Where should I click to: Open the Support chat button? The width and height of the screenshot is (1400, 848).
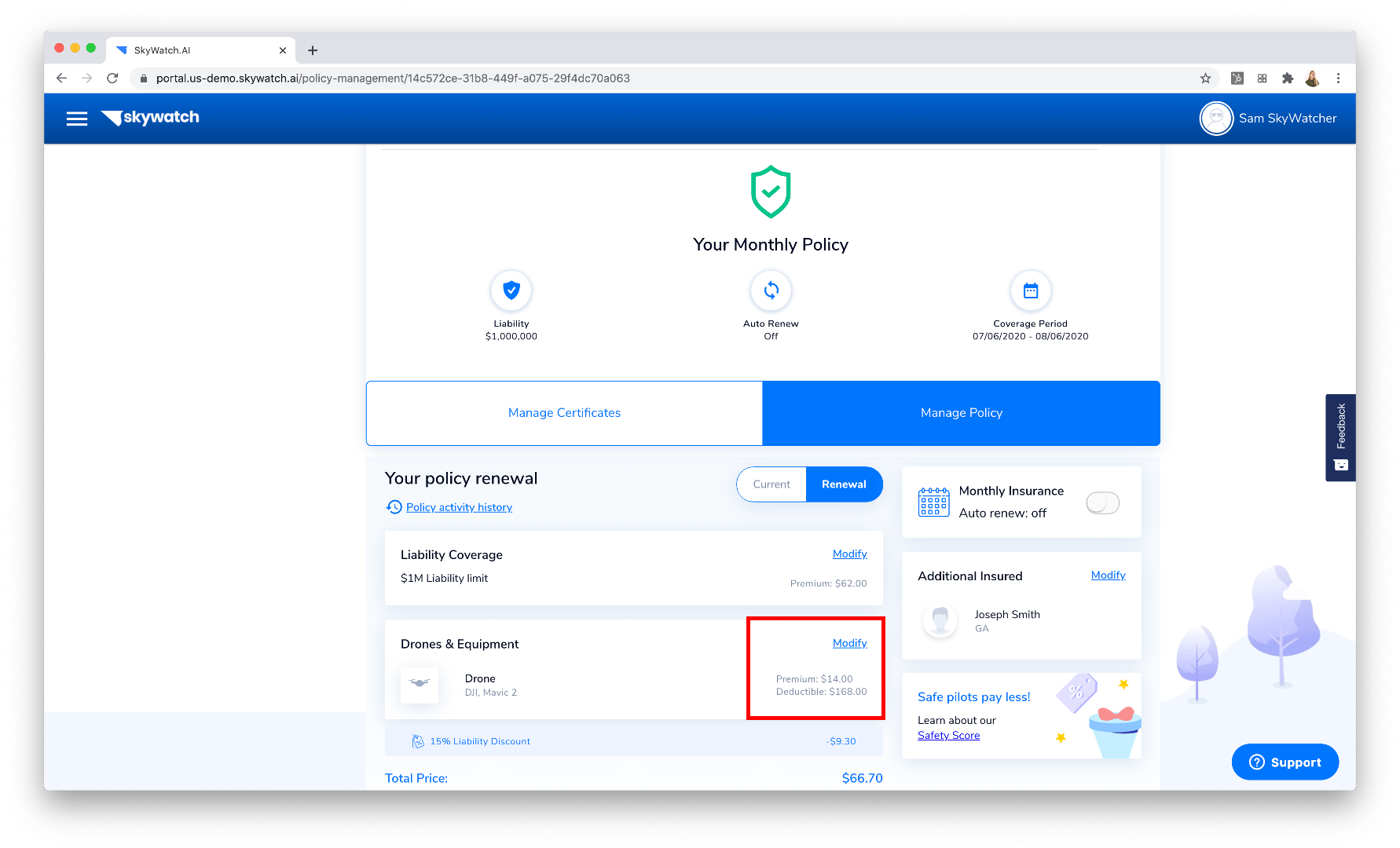click(1285, 762)
